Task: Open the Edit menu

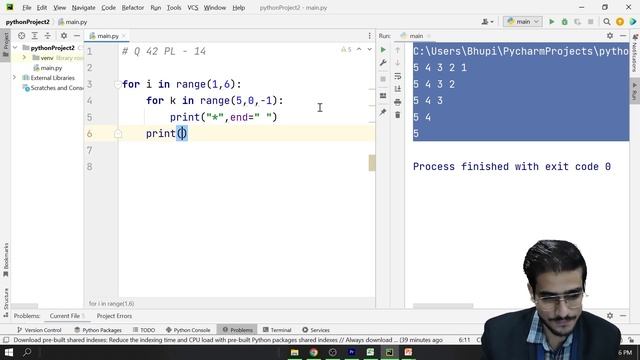Action: point(42,7)
